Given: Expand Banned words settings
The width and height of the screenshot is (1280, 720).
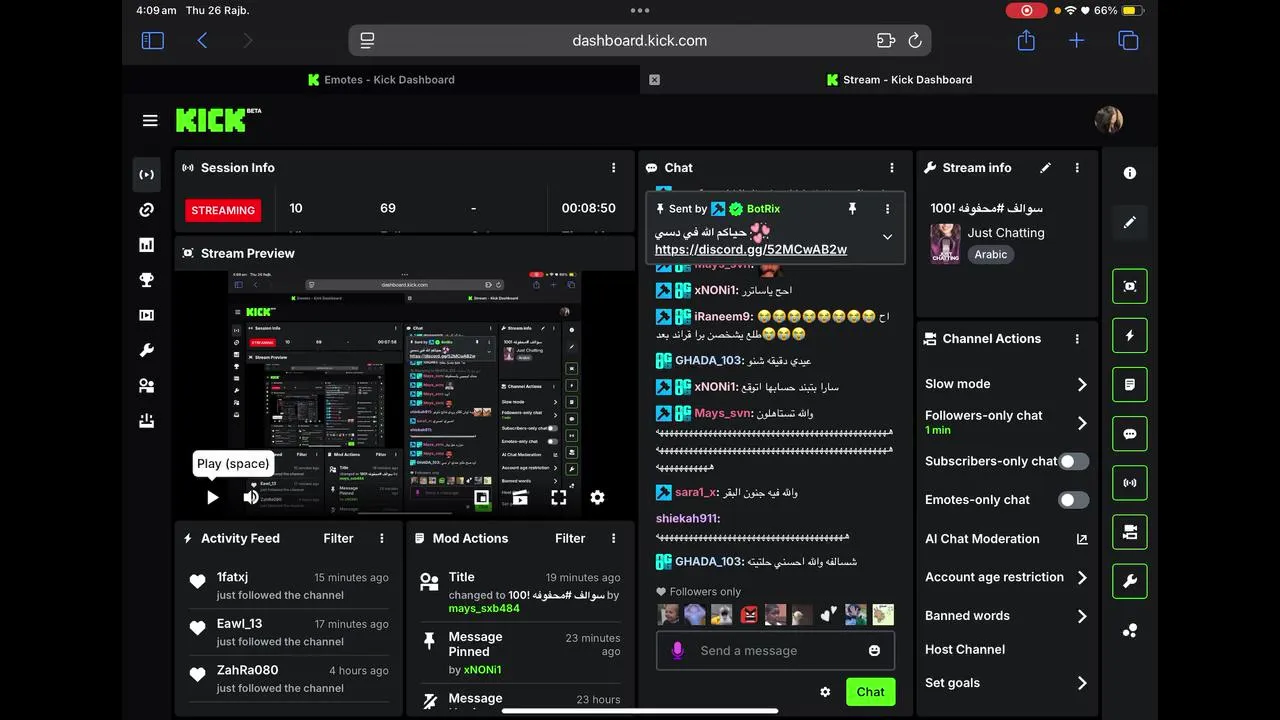Looking at the screenshot, I should pos(1082,616).
